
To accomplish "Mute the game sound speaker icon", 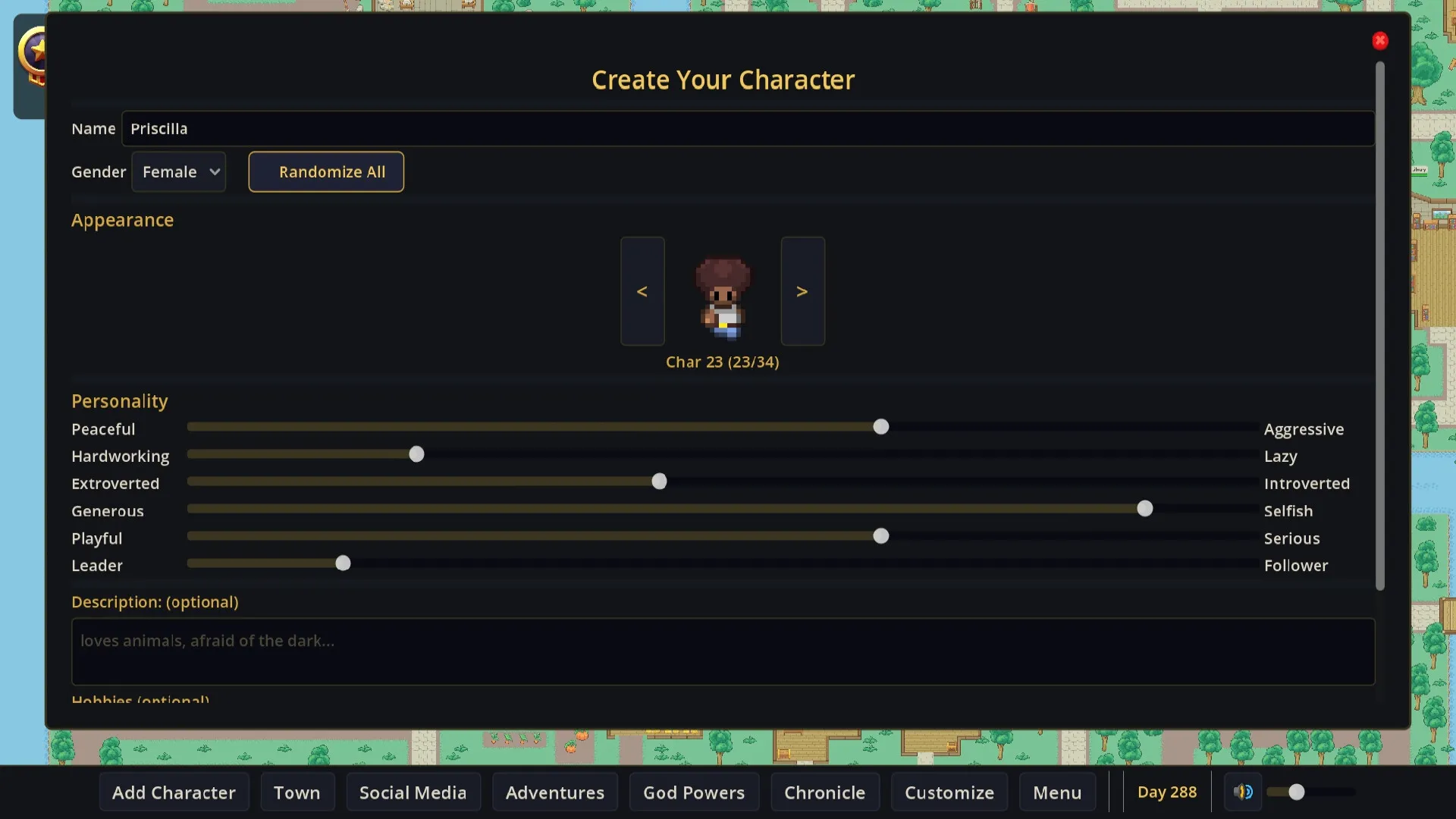I will [x=1243, y=792].
